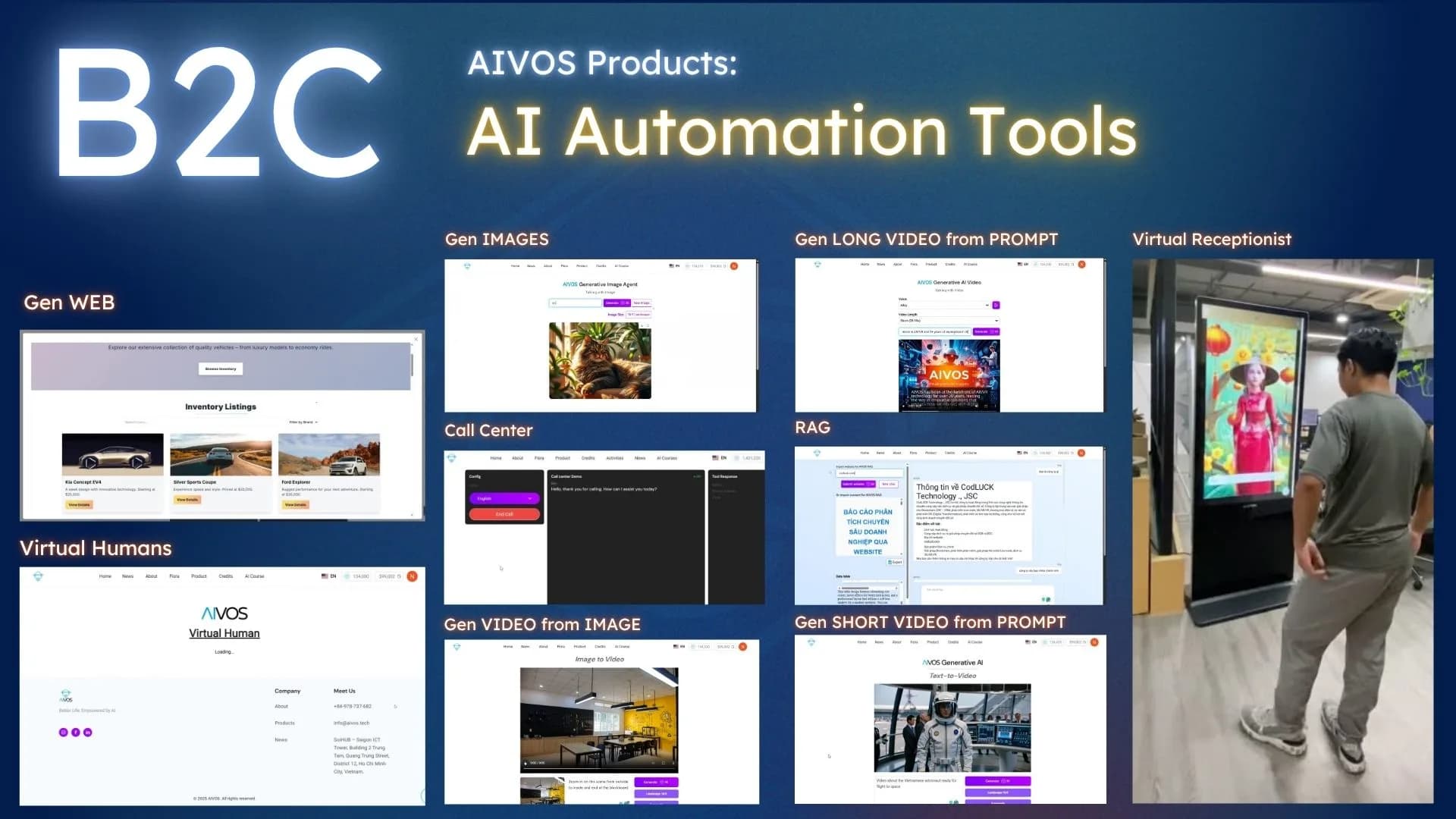1456x819 pixels.
Task: Open Credits menu in Virtual Humans page
Action: tap(226, 576)
